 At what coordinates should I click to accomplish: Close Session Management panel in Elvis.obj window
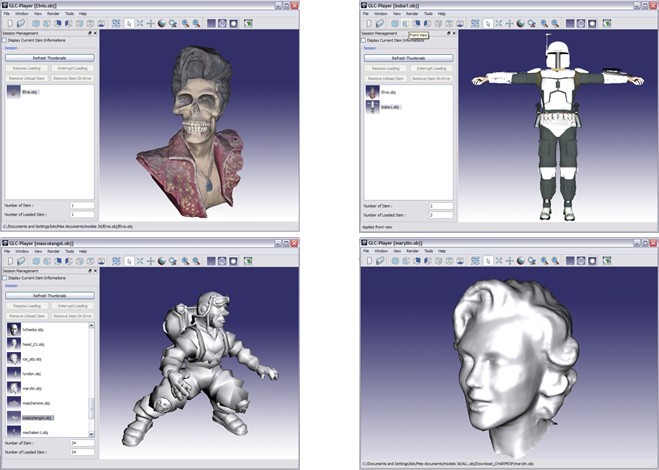tap(95, 33)
